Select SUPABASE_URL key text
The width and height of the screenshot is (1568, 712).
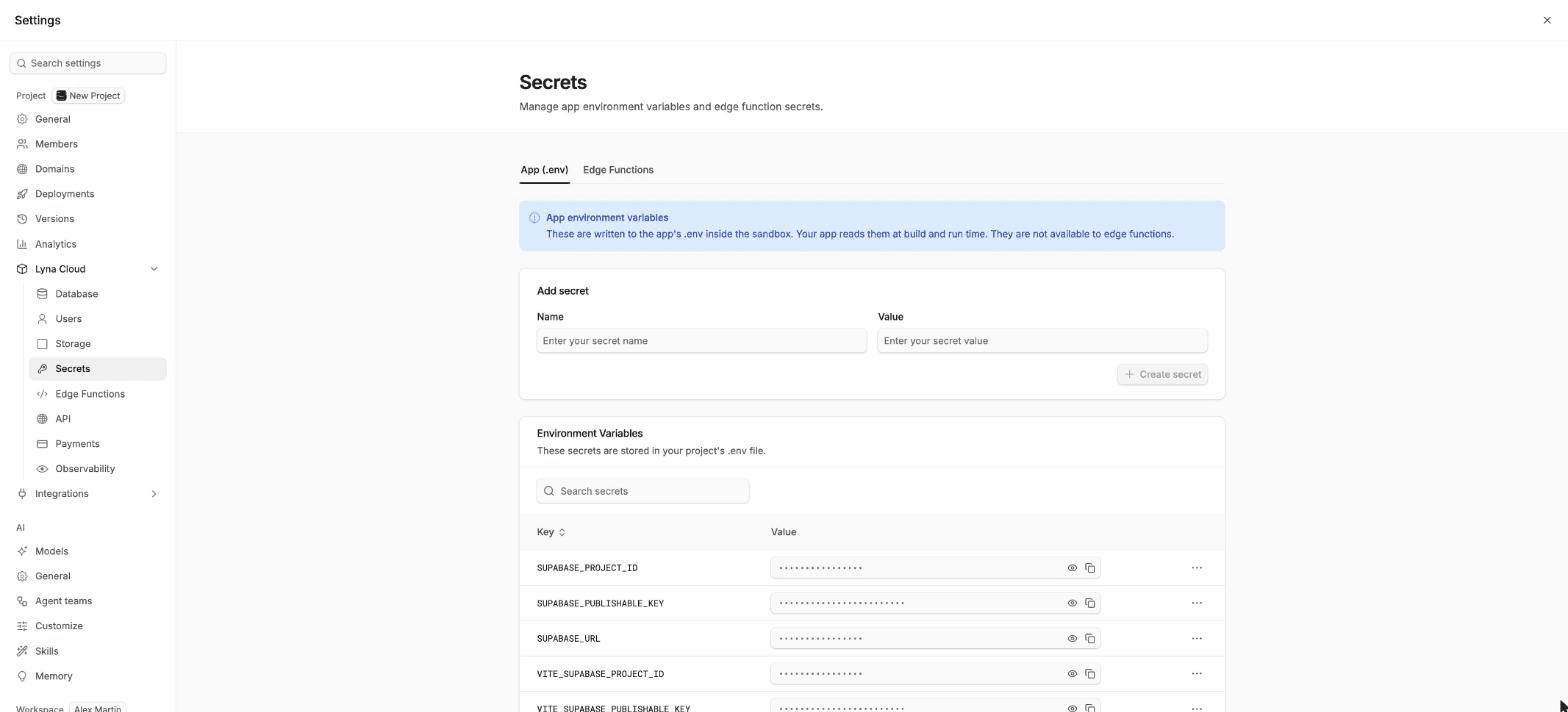pos(568,639)
